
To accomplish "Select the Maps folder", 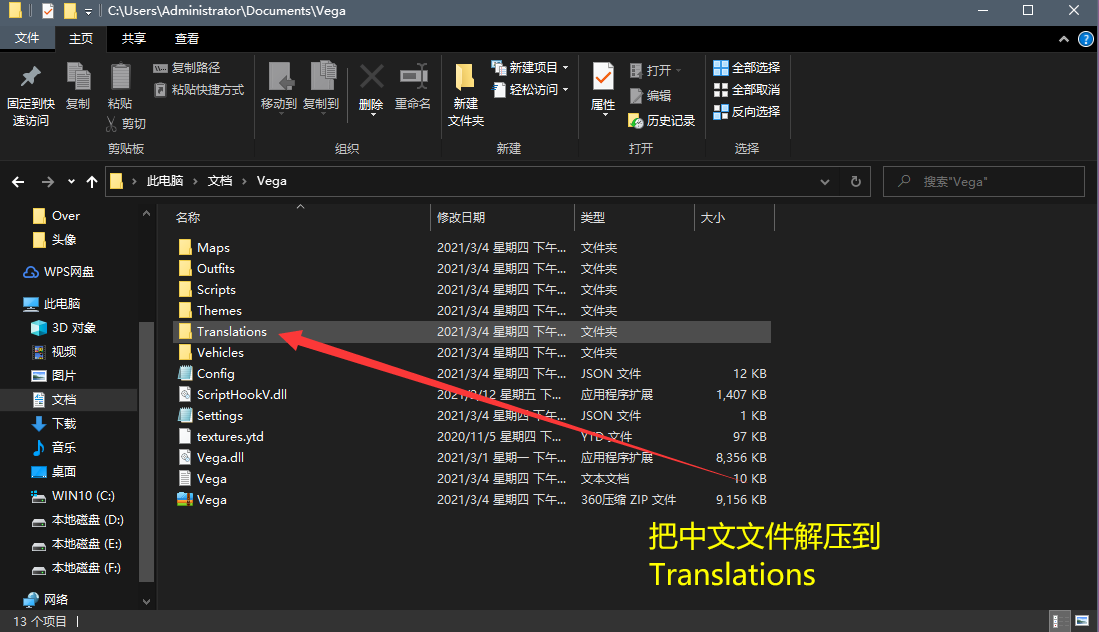I will pyautogui.click(x=472, y=247).
